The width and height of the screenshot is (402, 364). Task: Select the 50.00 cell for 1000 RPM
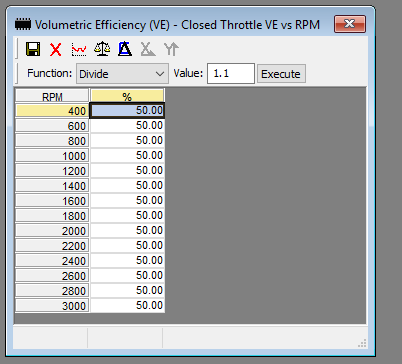(x=127, y=156)
